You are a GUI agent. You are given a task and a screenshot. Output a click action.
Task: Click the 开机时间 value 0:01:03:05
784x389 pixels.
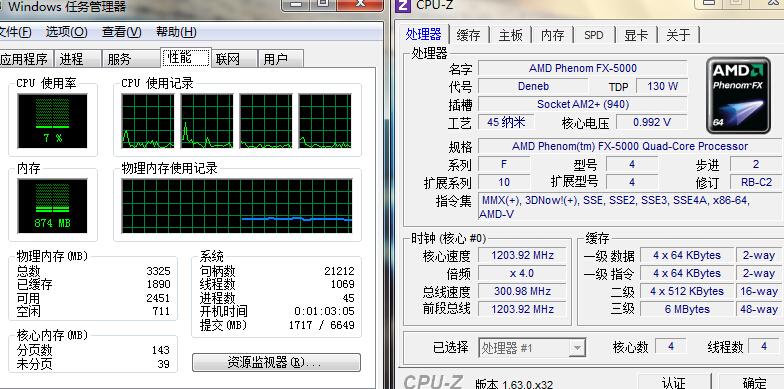point(324,311)
